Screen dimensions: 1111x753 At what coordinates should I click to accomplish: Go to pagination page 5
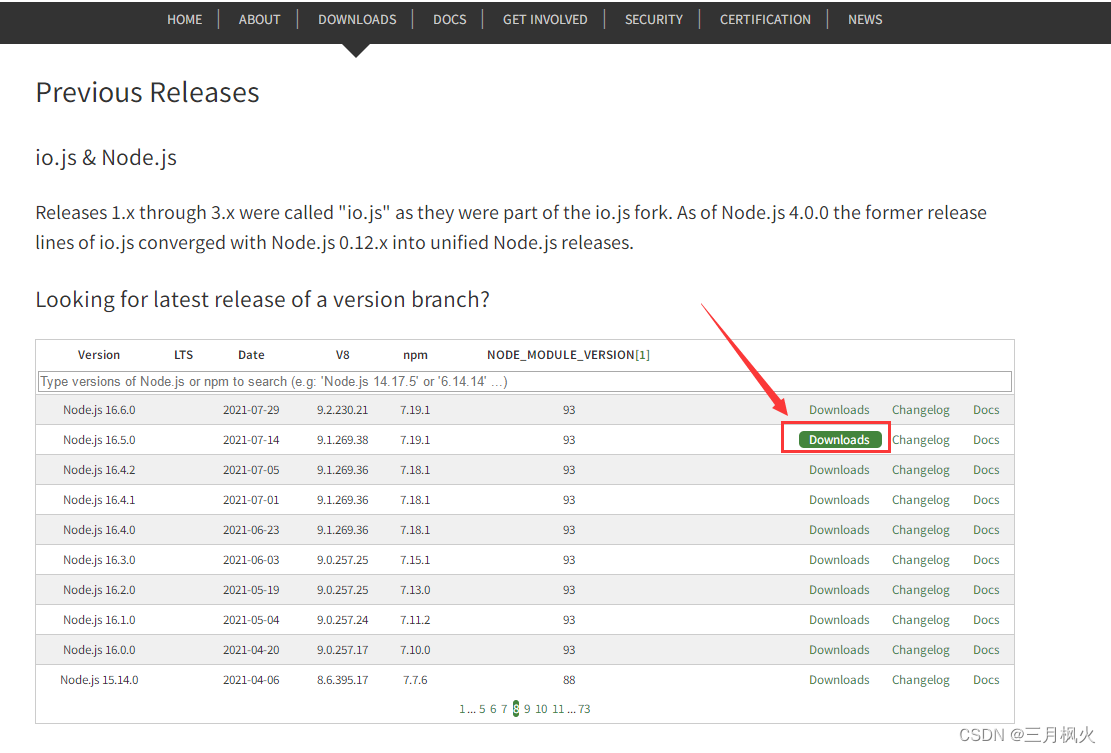(482, 709)
